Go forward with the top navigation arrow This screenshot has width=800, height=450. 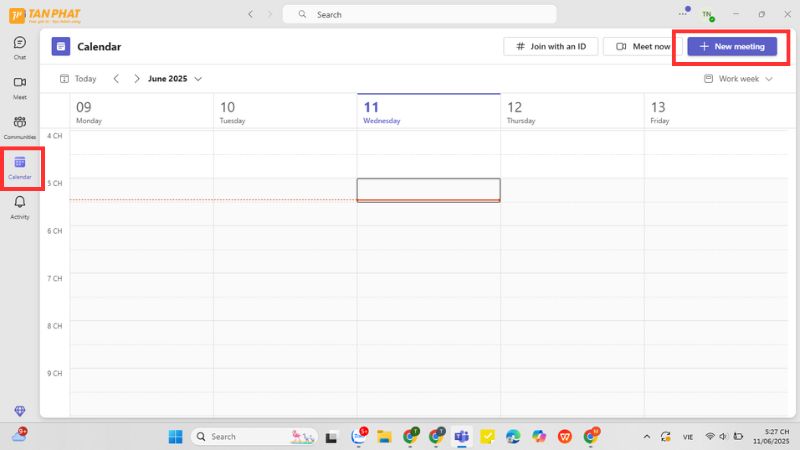point(270,14)
